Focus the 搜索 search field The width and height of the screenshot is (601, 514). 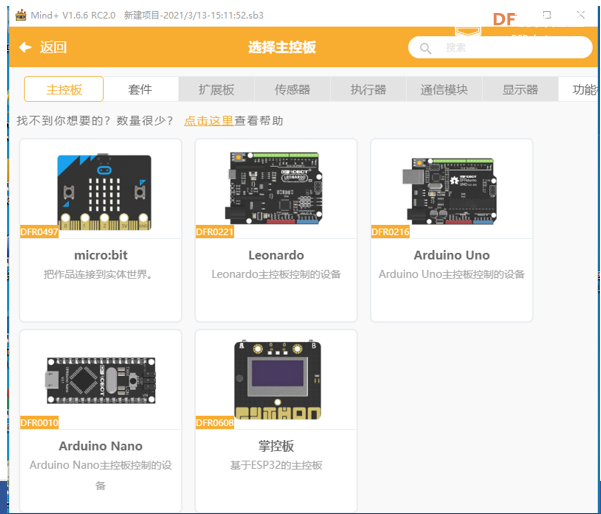point(500,48)
